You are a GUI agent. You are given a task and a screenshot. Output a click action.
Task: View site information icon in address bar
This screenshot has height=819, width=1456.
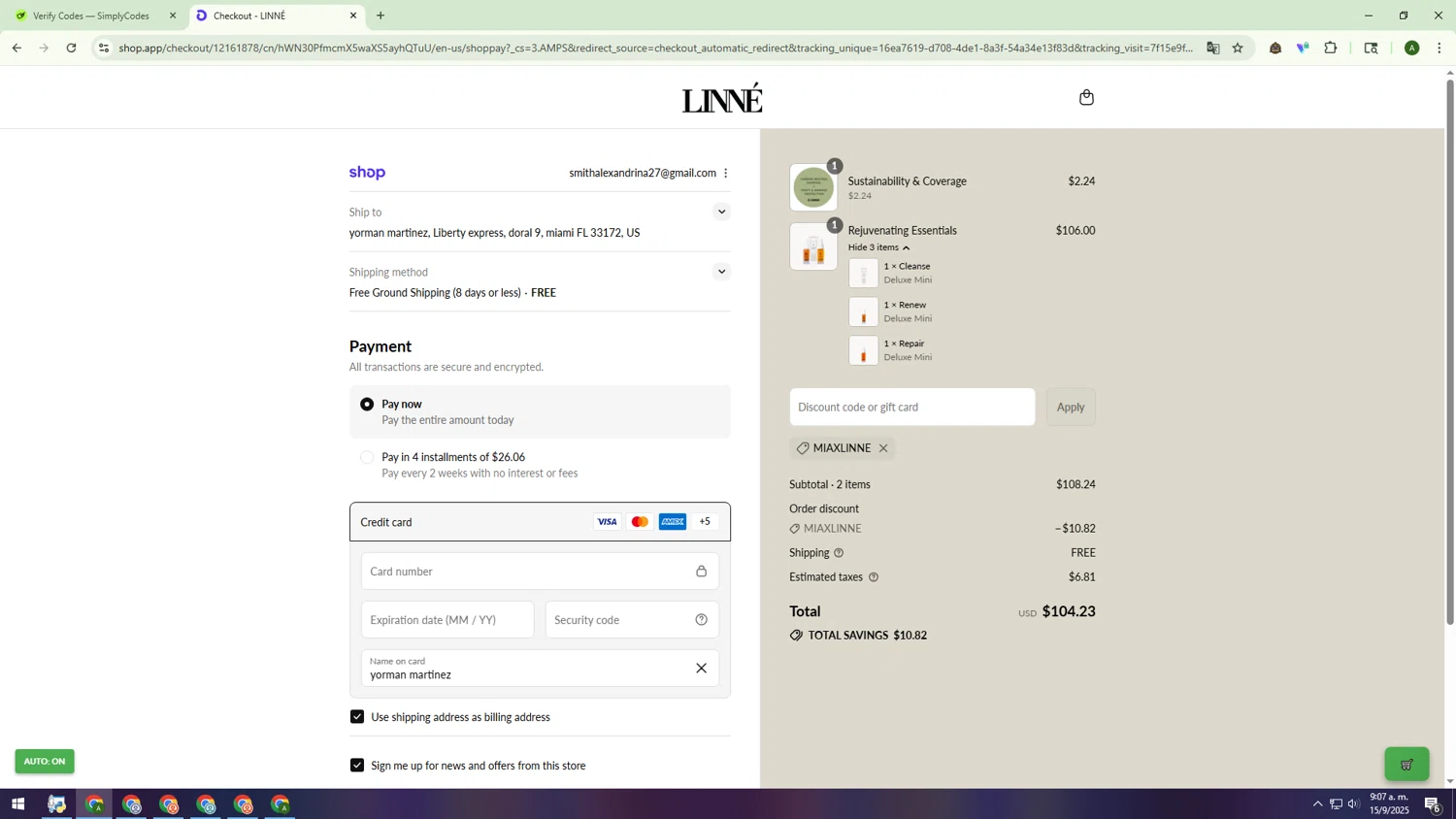click(x=104, y=48)
